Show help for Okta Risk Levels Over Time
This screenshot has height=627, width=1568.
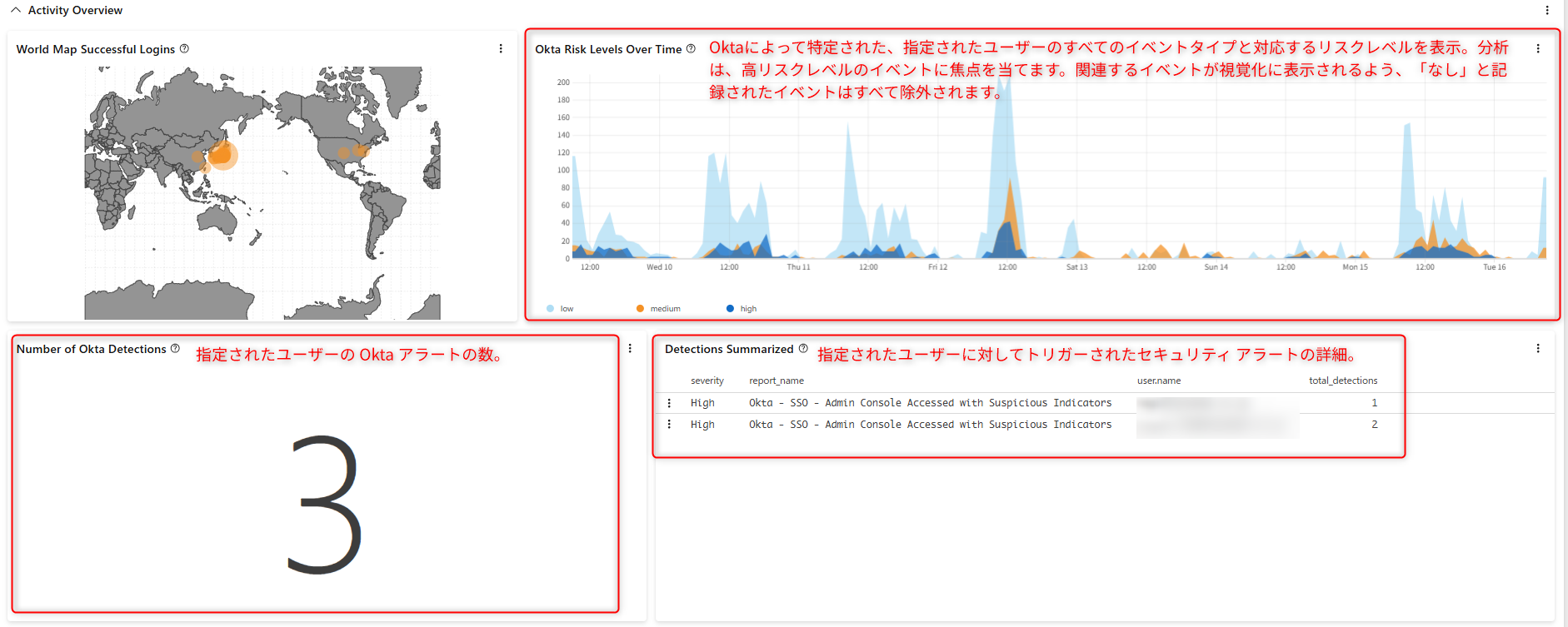tap(691, 49)
